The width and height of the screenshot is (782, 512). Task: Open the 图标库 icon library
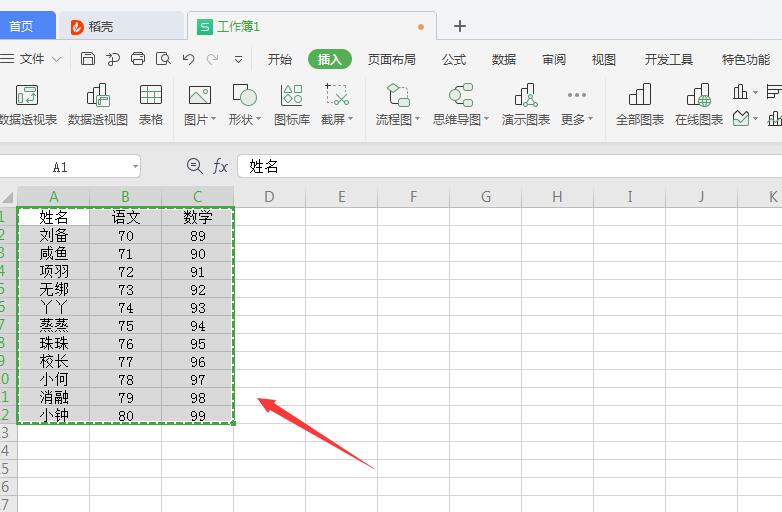(292, 105)
